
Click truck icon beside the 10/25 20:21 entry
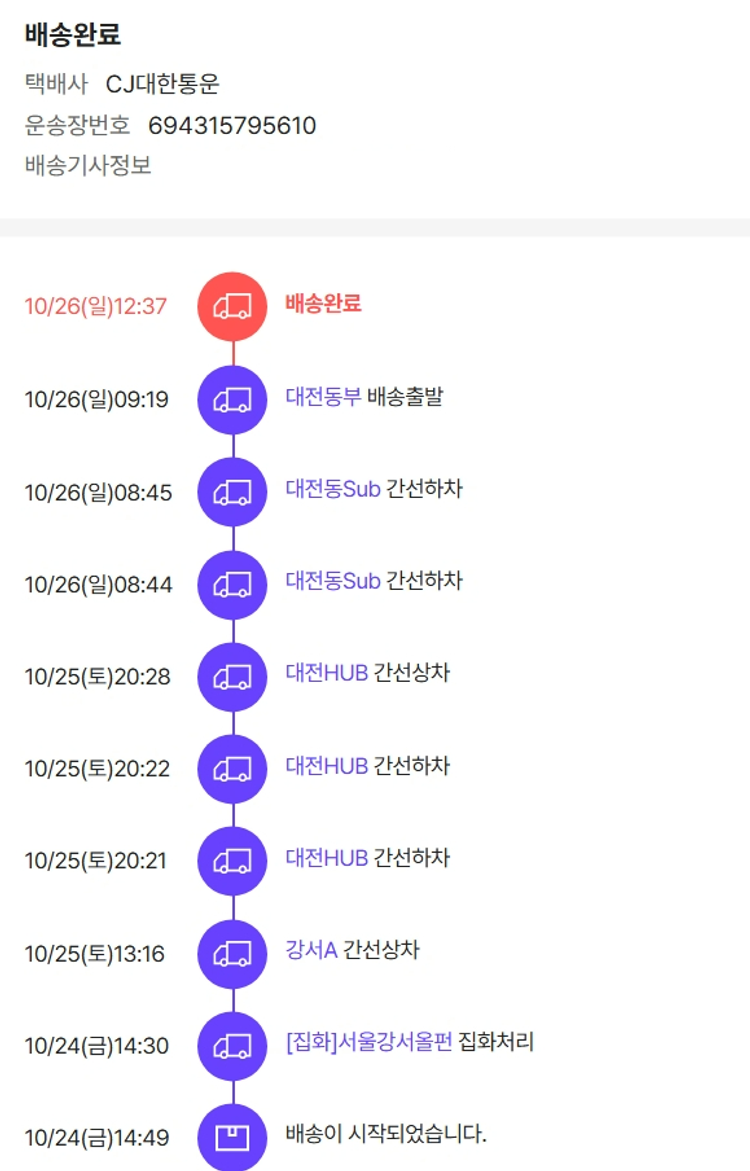[x=233, y=861]
